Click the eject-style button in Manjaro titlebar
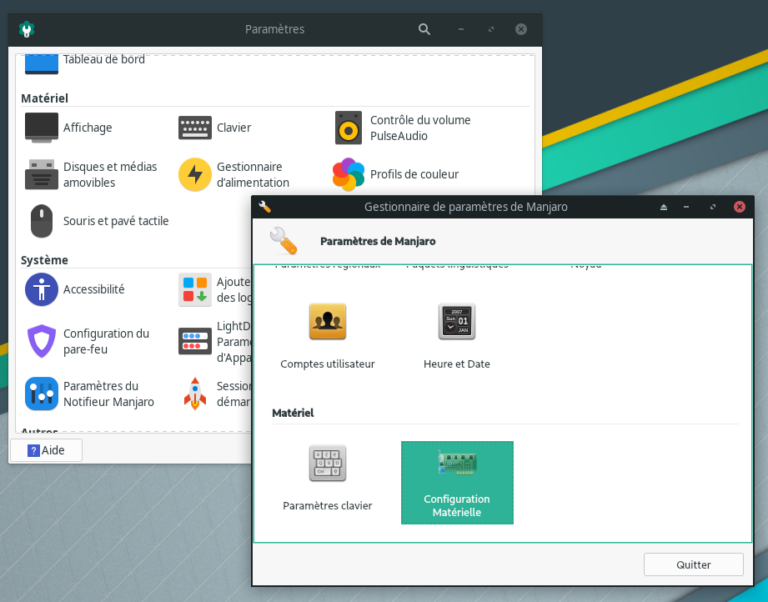The image size is (768, 602). [x=663, y=207]
